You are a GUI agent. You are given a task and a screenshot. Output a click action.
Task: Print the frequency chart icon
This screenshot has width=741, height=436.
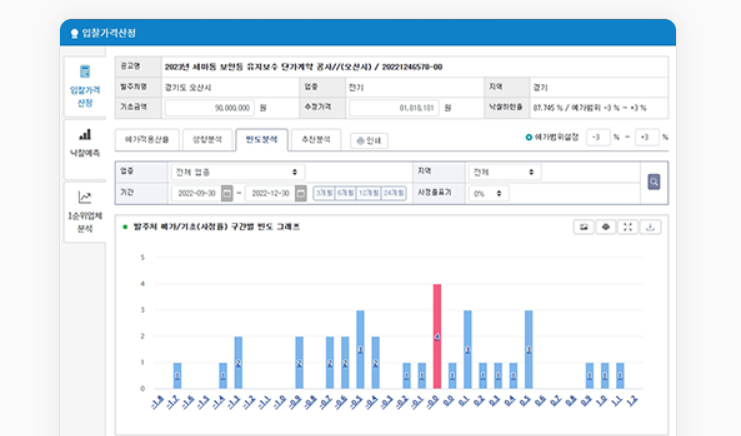pyautogui.click(x=606, y=227)
